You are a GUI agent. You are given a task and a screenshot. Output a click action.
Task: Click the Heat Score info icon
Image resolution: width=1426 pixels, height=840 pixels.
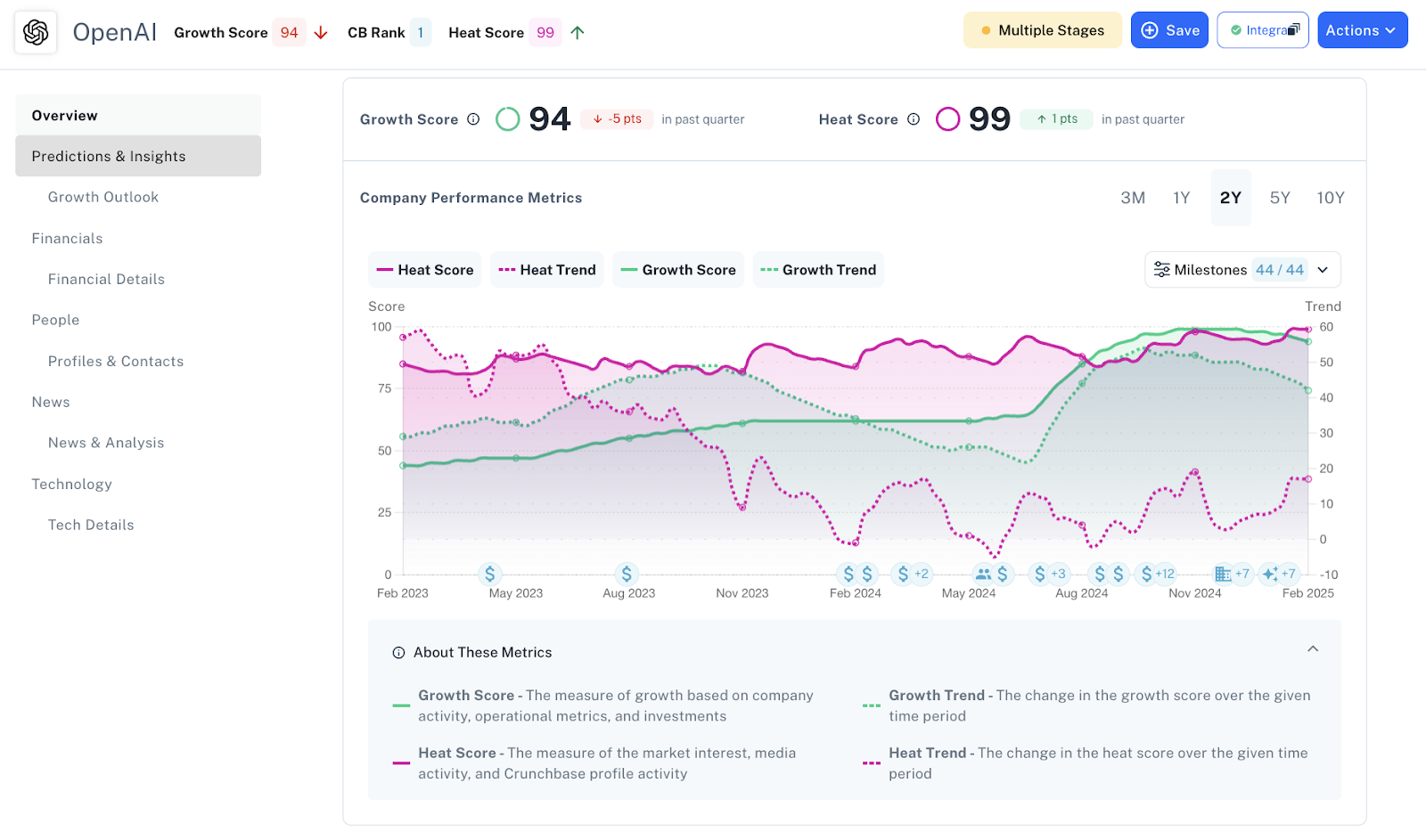[x=914, y=119]
